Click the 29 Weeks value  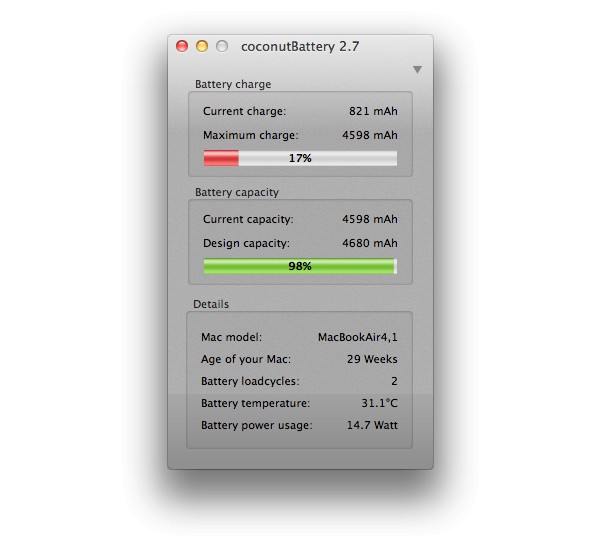coord(372,359)
